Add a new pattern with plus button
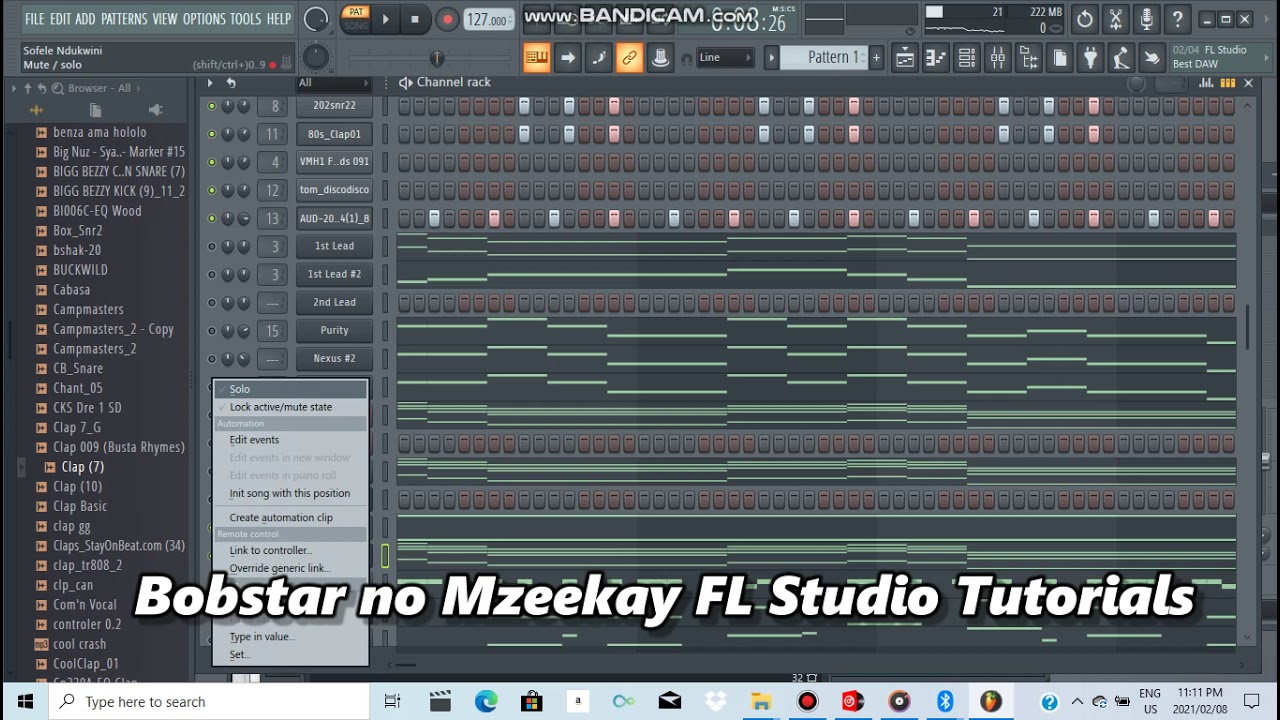The image size is (1280, 720). click(876, 58)
